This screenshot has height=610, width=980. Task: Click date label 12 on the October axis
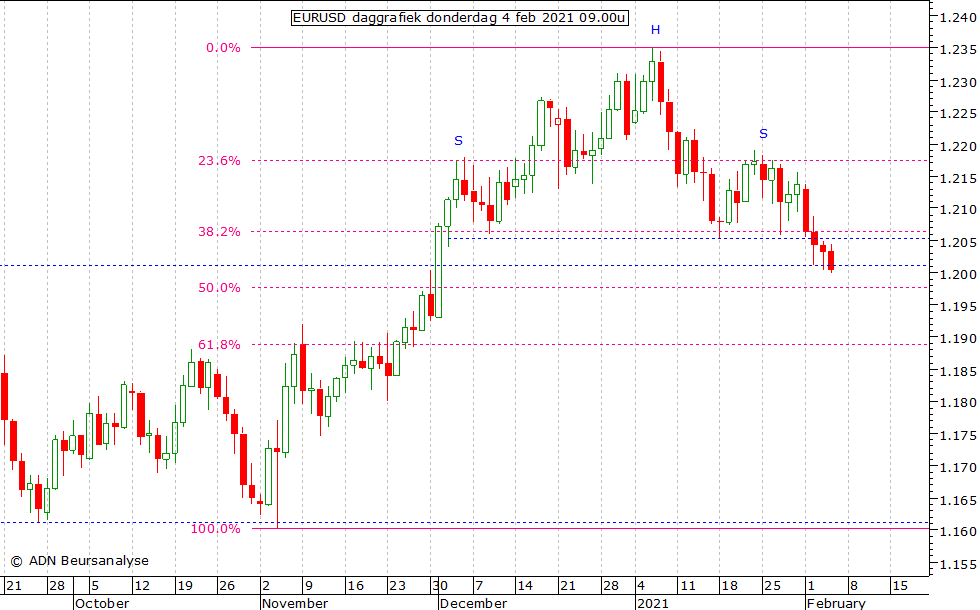pyautogui.click(x=142, y=586)
